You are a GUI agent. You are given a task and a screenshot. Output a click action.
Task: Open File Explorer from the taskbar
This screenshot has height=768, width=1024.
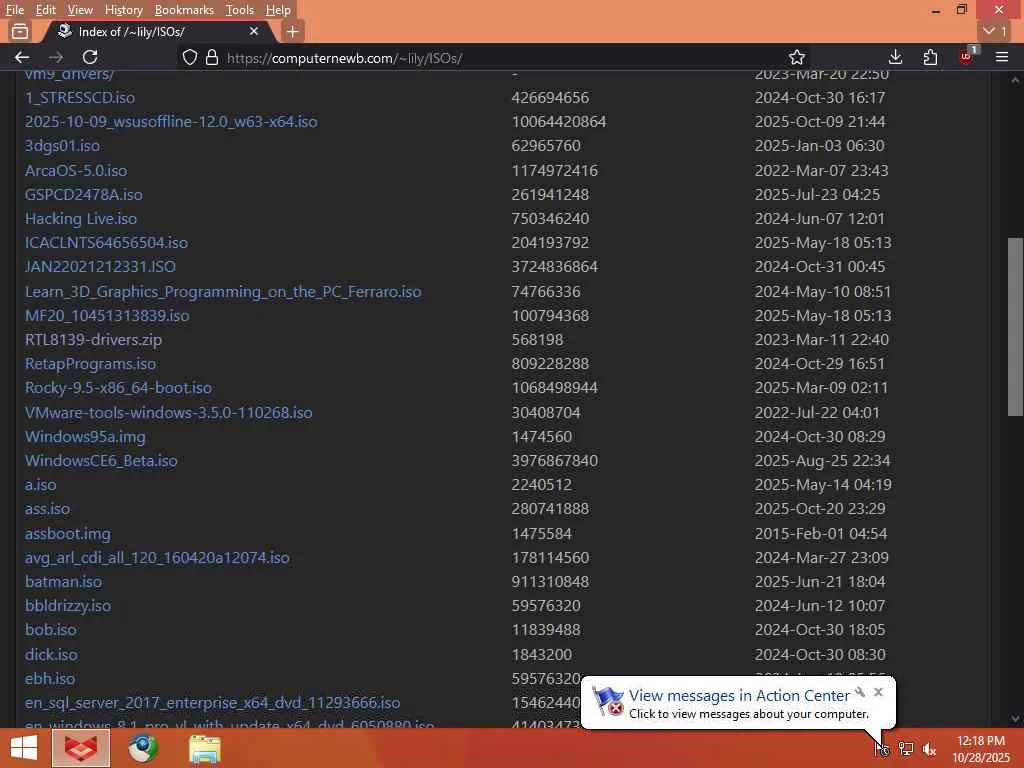coord(204,749)
